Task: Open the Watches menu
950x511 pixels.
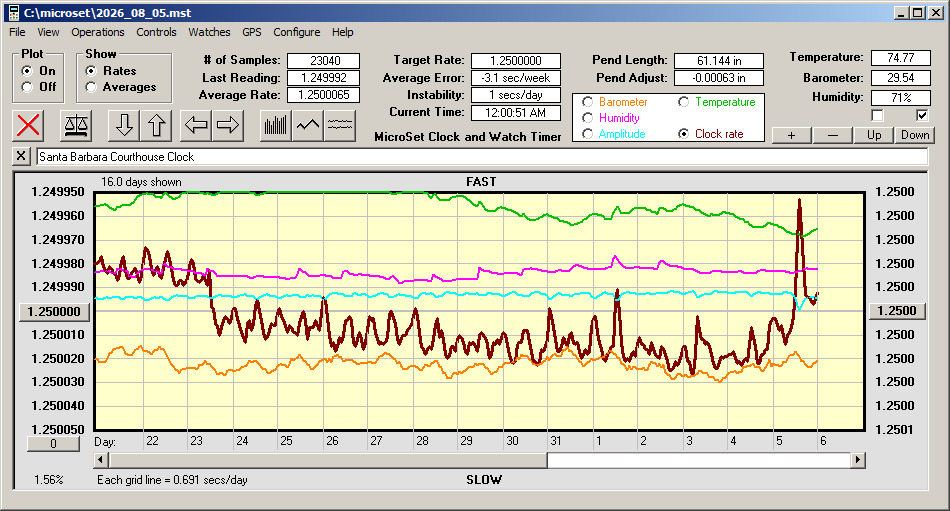Action: point(209,32)
